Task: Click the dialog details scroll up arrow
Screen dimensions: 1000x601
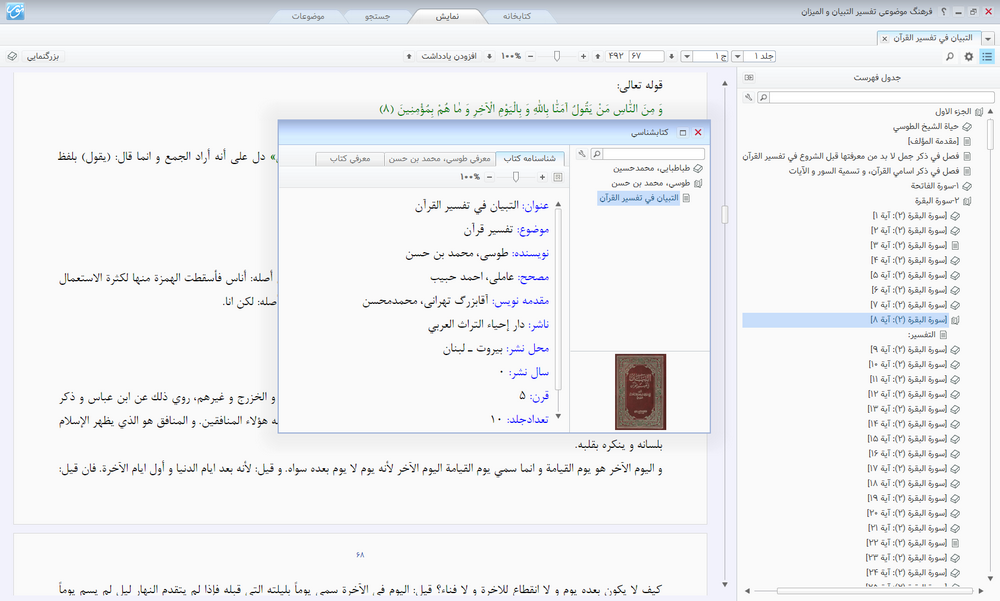Action: pos(558,204)
